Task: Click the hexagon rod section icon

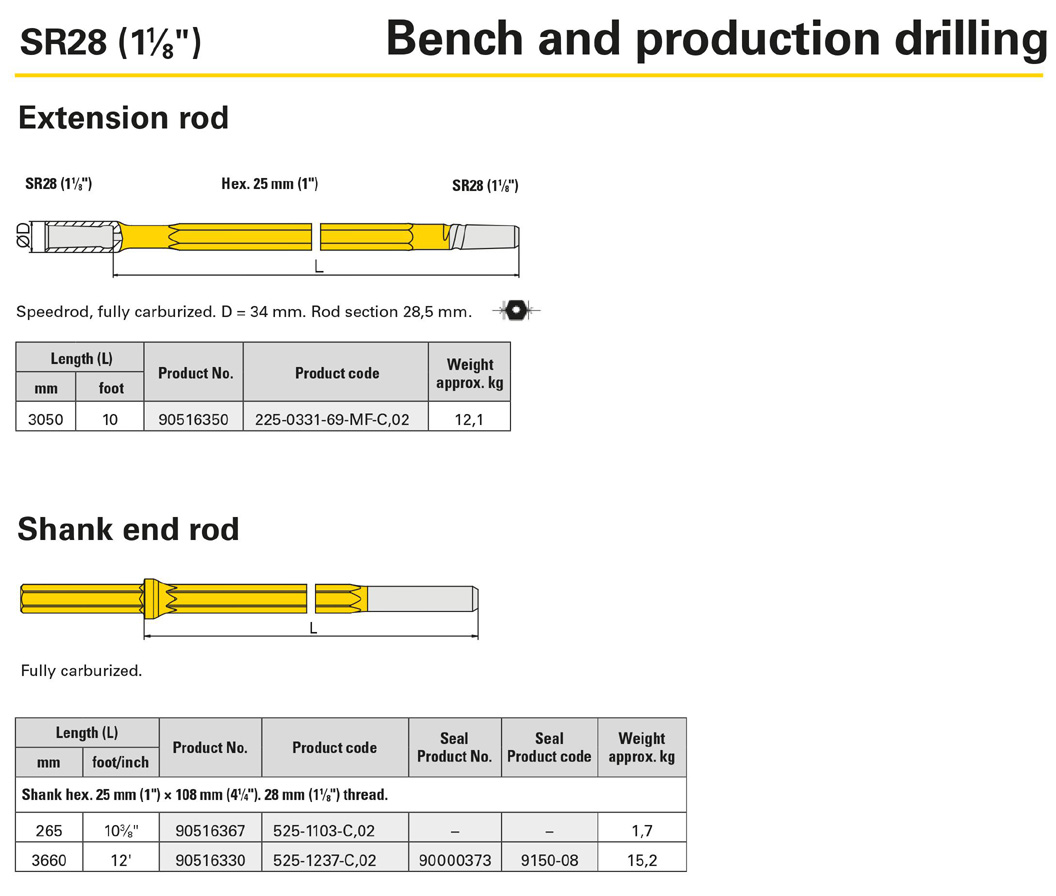Action: coord(516,311)
